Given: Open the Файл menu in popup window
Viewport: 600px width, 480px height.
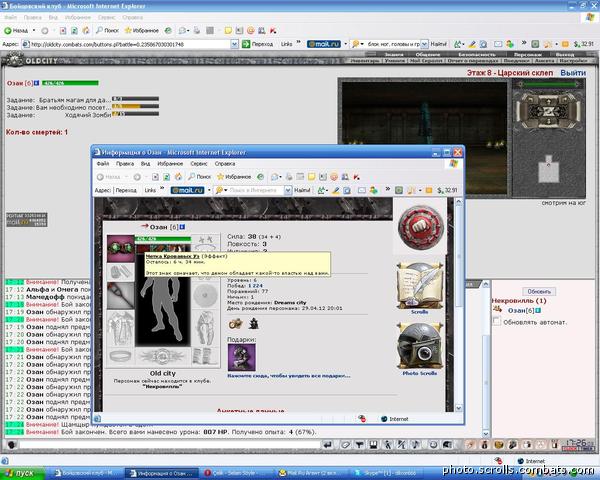Looking at the screenshot, I should [103, 164].
